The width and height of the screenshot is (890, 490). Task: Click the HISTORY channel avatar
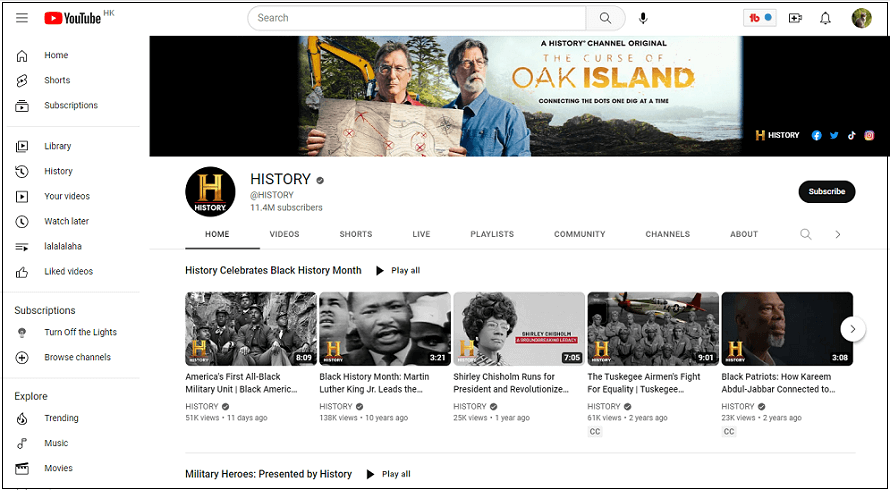[x=210, y=192]
